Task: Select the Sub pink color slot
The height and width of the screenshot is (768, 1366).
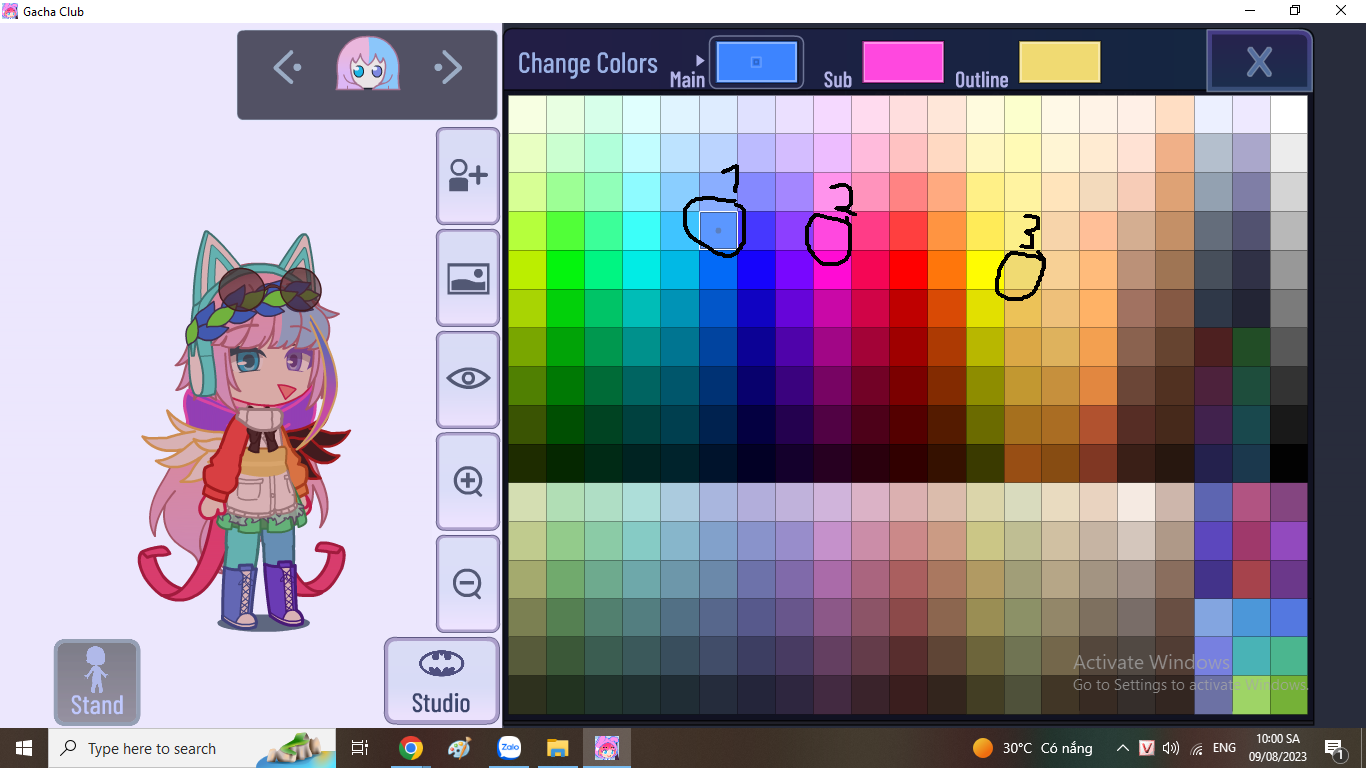Action: 902,62
